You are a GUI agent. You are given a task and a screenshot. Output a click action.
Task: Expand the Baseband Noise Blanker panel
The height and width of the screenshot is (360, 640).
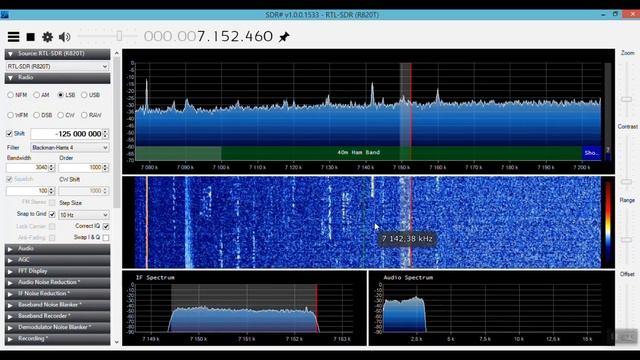(x=58, y=304)
